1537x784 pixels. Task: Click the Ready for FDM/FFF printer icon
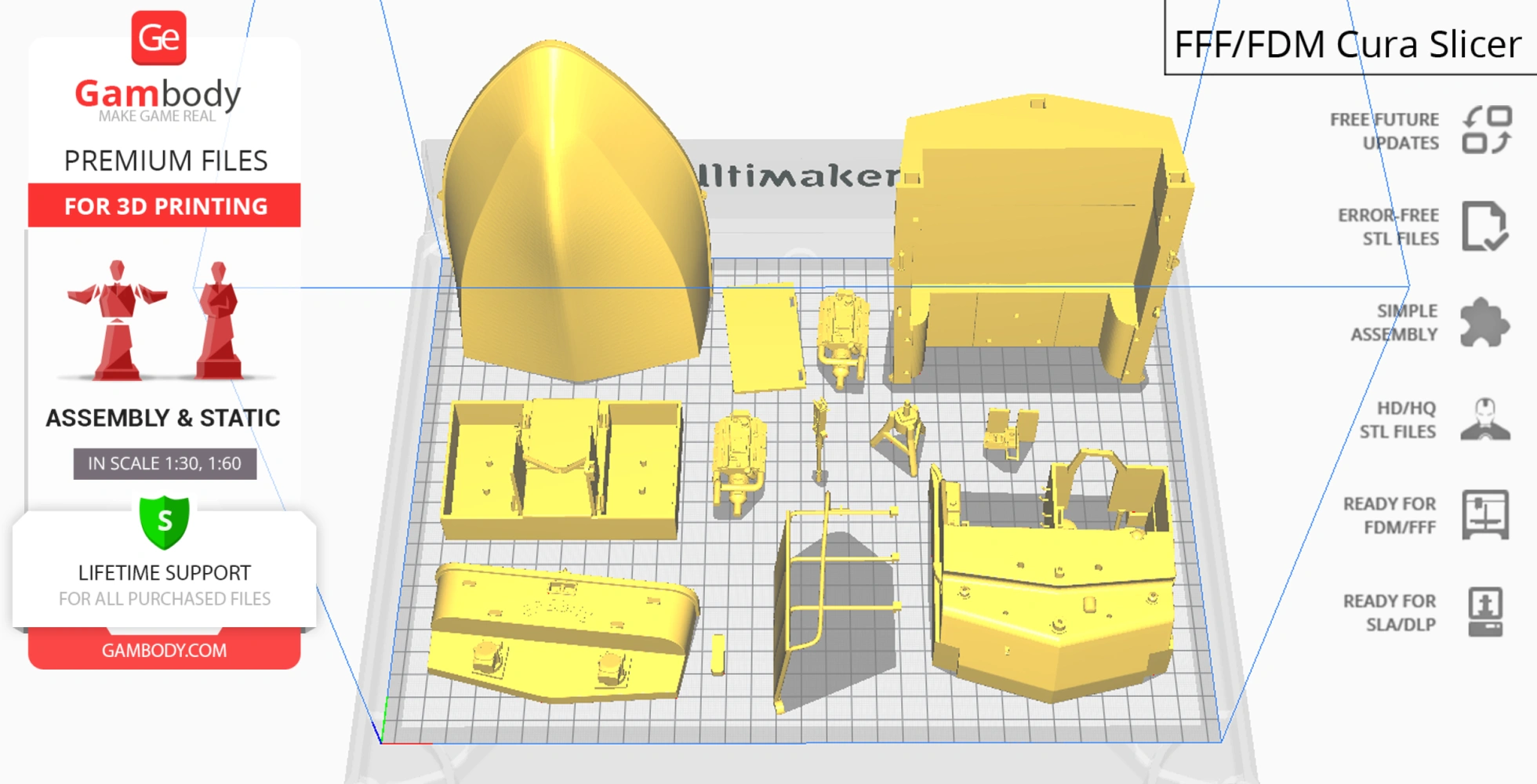point(1484,514)
